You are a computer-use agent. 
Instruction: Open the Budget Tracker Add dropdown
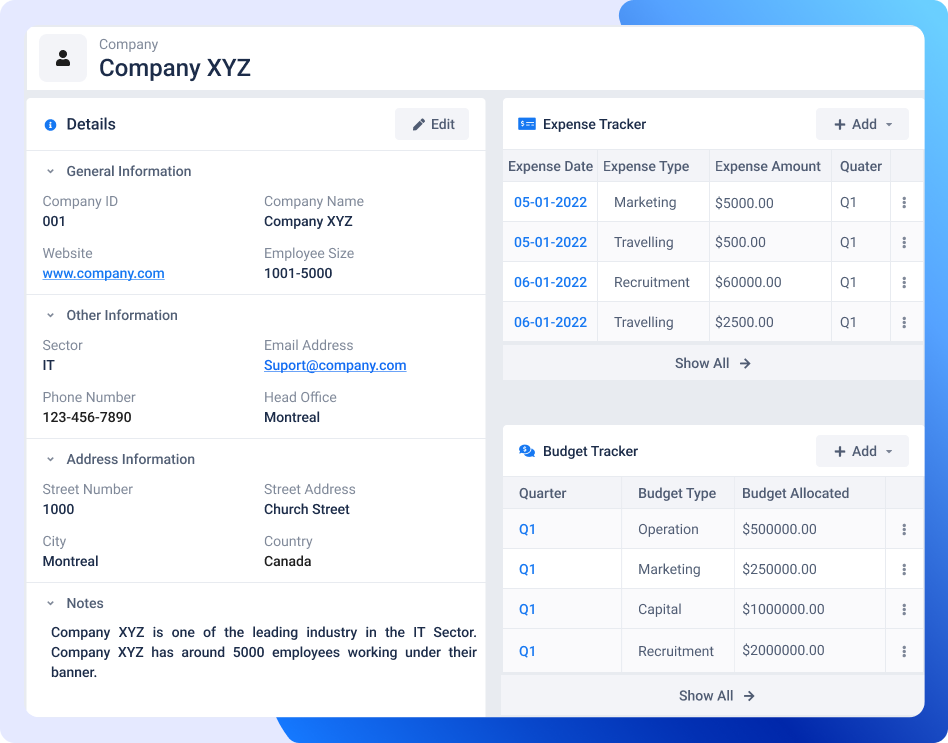coord(862,451)
